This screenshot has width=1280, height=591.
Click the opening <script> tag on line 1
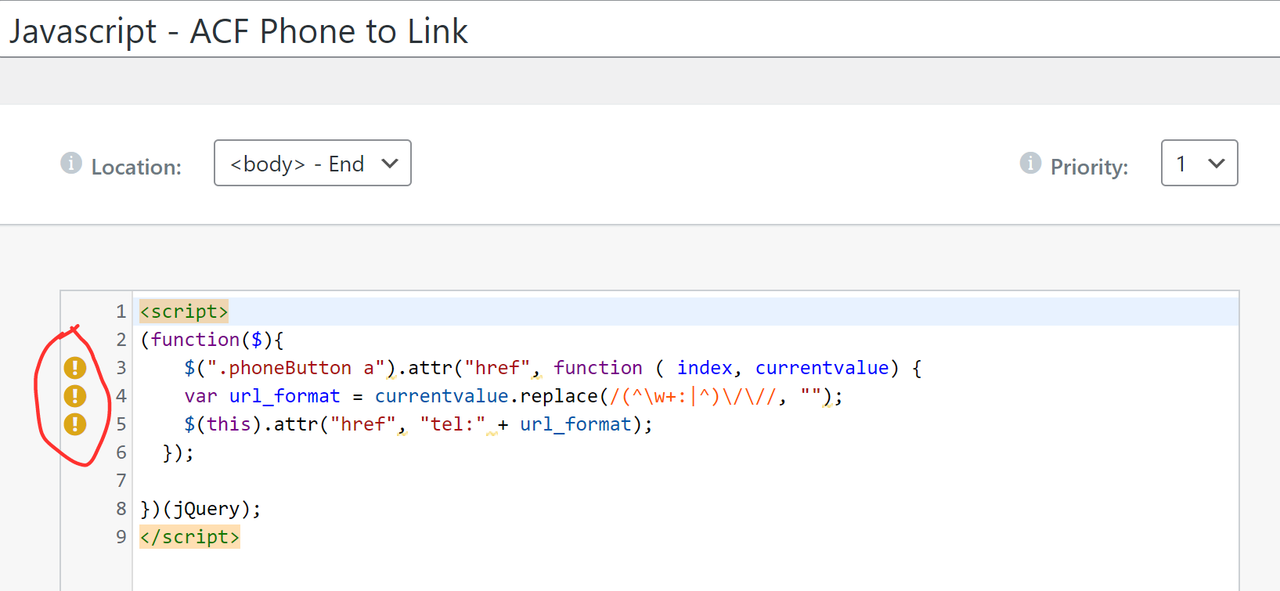tap(184, 311)
